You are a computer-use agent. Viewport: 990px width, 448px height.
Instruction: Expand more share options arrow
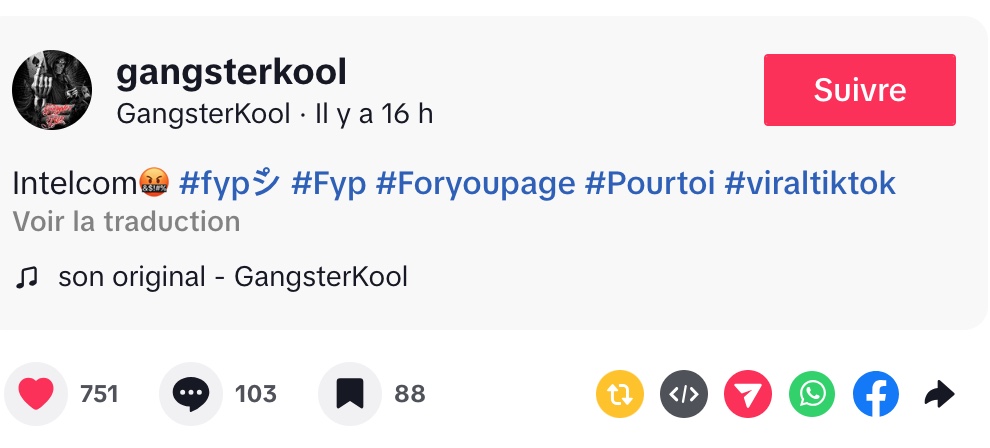[x=939, y=395]
